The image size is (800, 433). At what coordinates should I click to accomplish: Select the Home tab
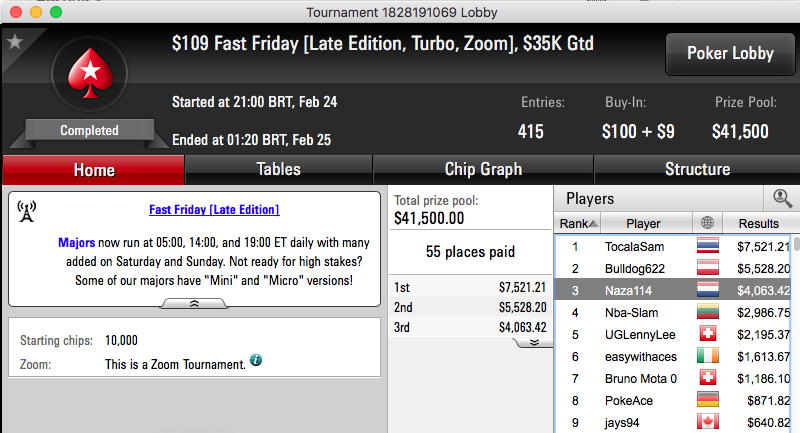[x=94, y=170]
